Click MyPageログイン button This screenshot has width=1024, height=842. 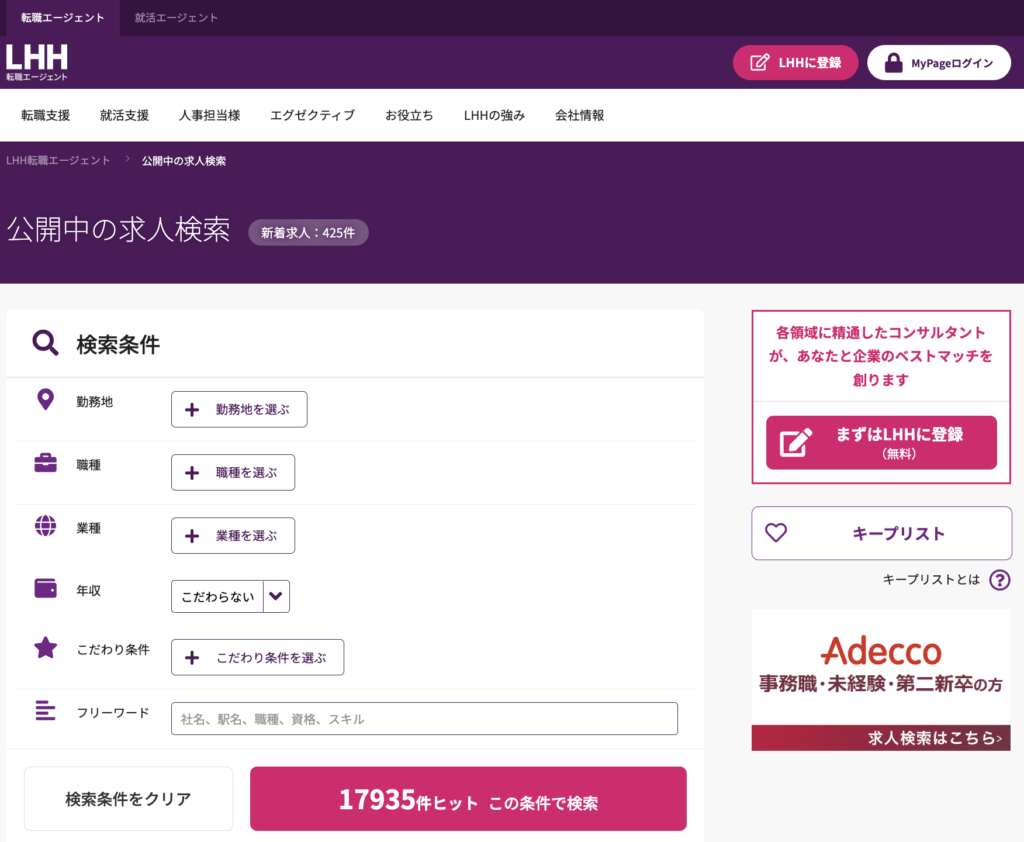(x=939, y=63)
